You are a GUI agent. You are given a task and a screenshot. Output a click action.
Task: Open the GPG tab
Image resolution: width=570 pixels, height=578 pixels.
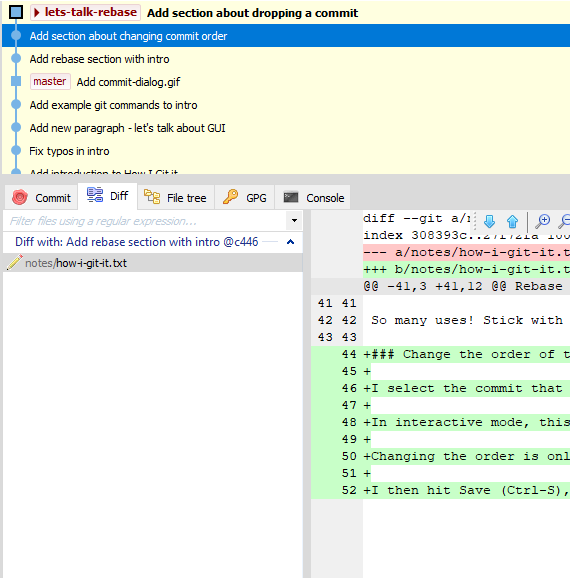(244, 198)
